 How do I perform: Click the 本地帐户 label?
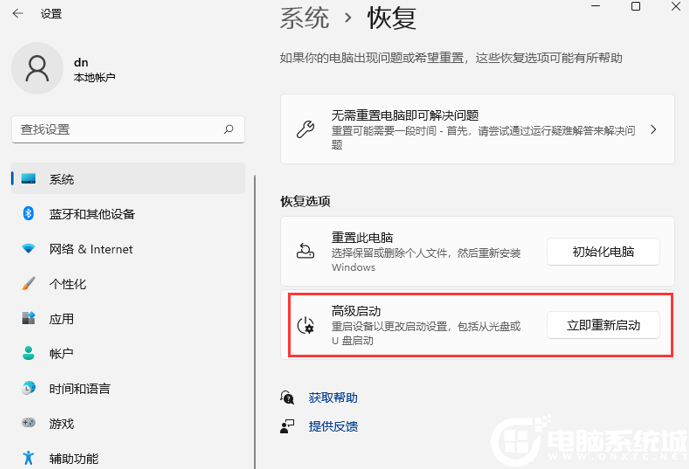tap(94, 77)
